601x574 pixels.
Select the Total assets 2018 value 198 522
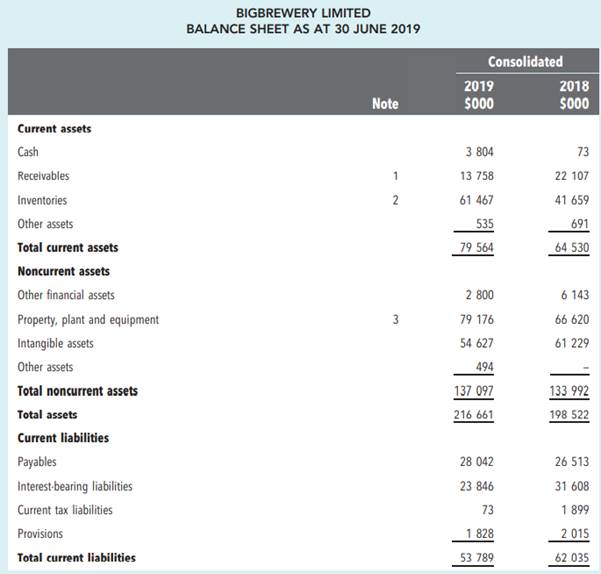tap(570, 414)
